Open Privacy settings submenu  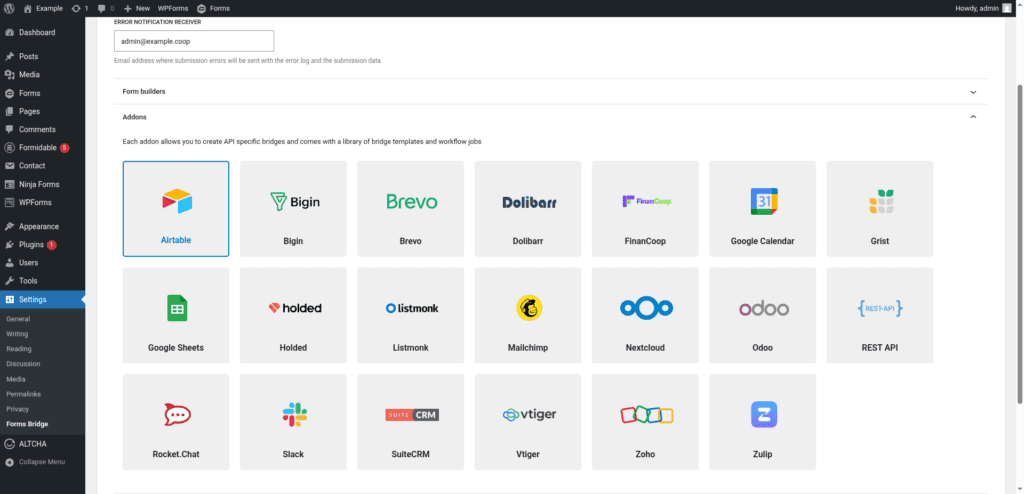(x=18, y=409)
